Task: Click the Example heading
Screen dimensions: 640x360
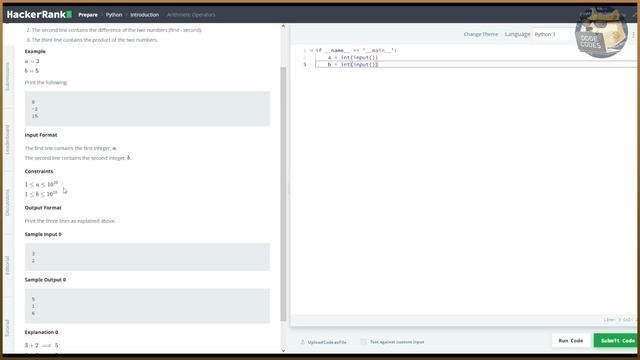Action: pyautogui.click(x=35, y=51)
